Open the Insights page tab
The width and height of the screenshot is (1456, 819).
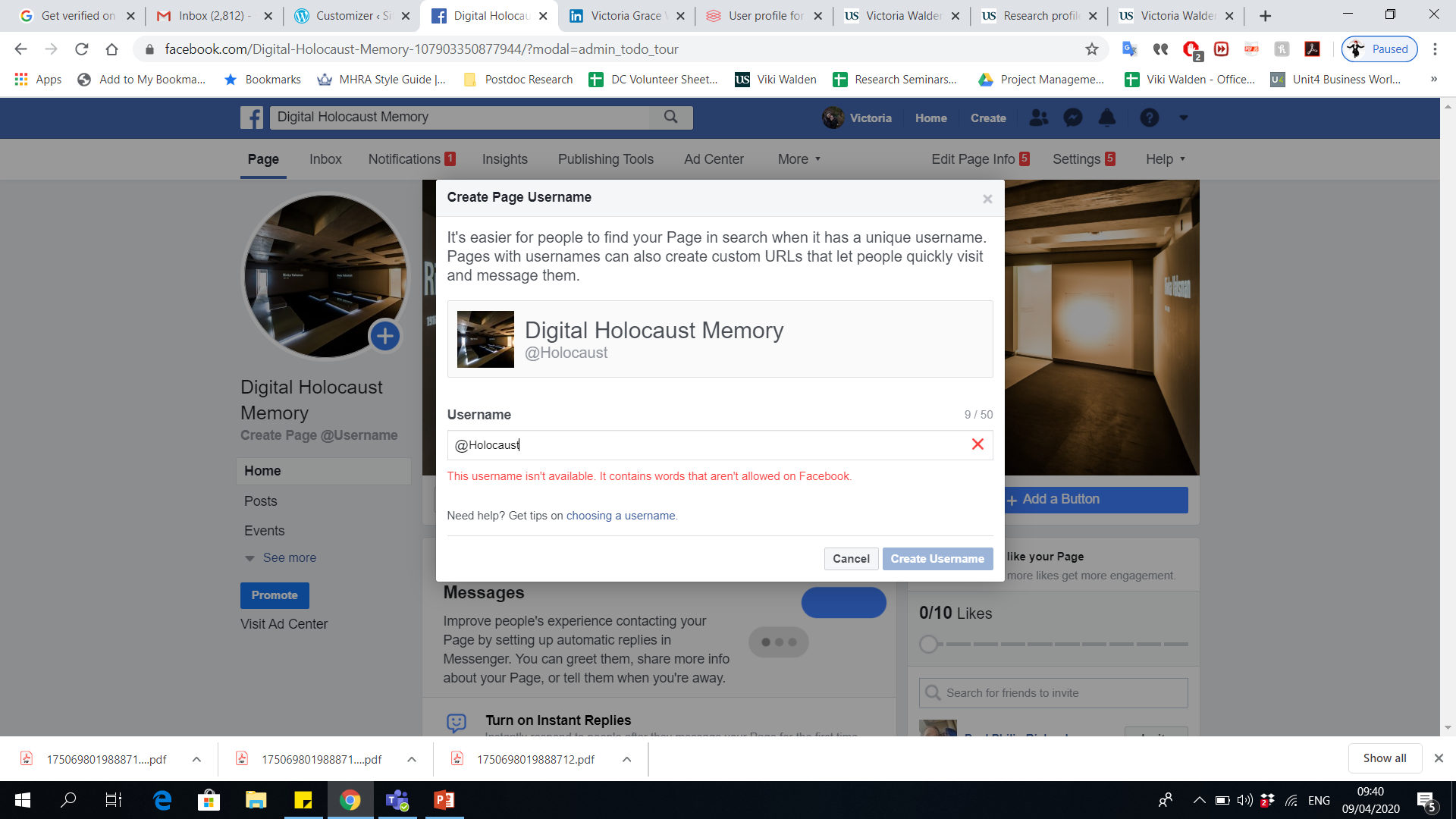tap(505, 159)
